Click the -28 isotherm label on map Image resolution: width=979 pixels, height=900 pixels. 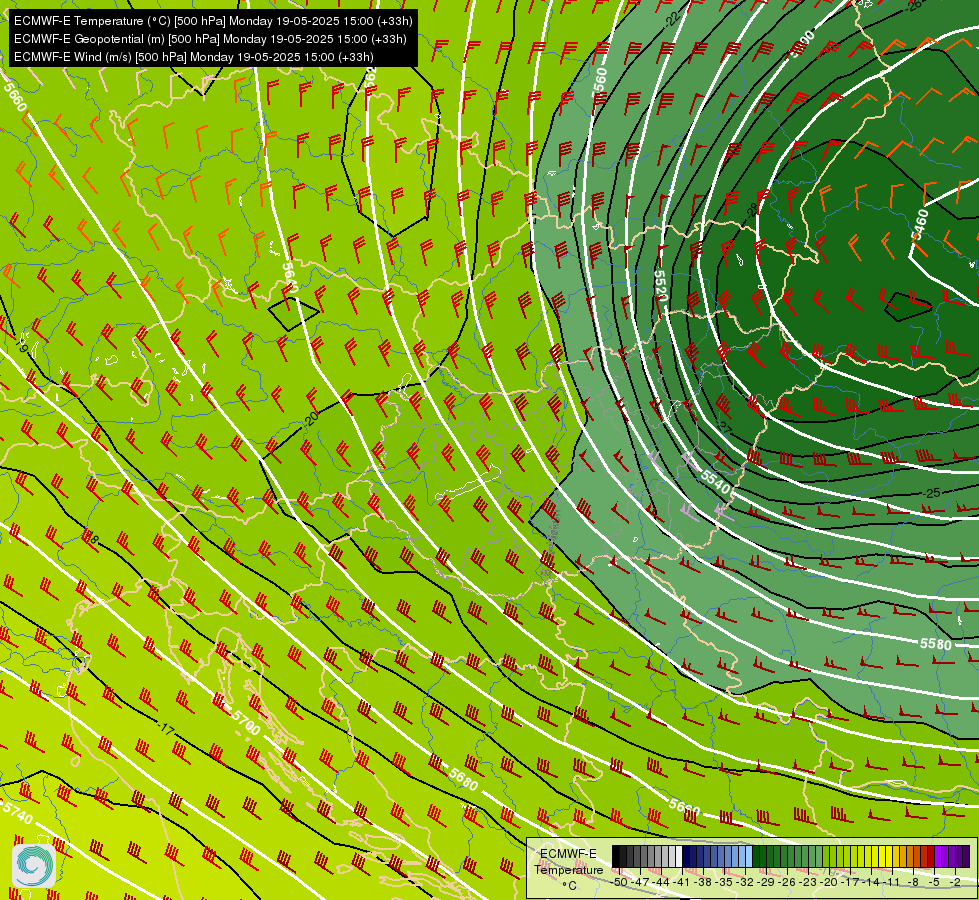(x=750, y=209)
